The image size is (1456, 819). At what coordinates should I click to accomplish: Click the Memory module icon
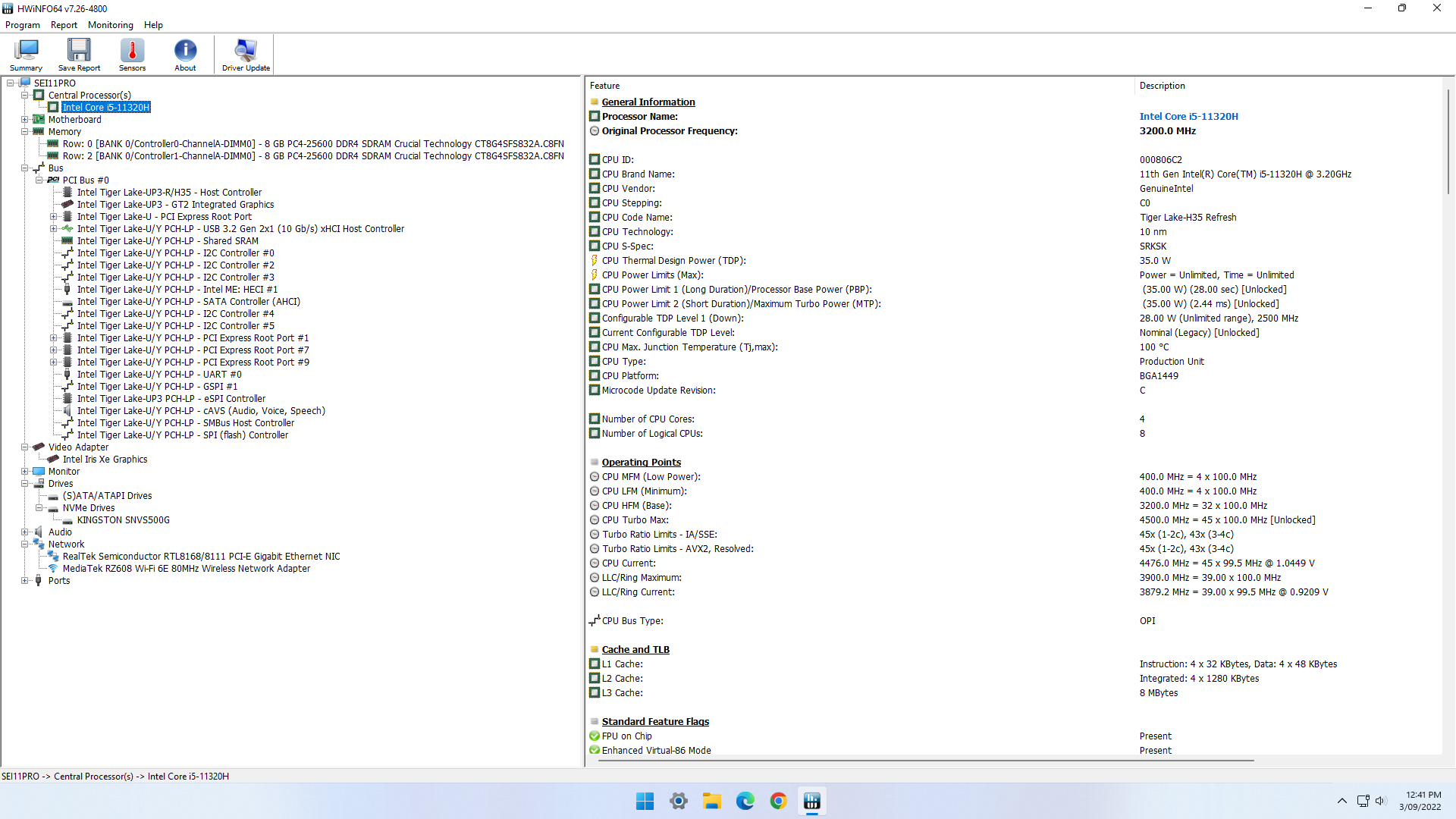(x=39, y=131)
